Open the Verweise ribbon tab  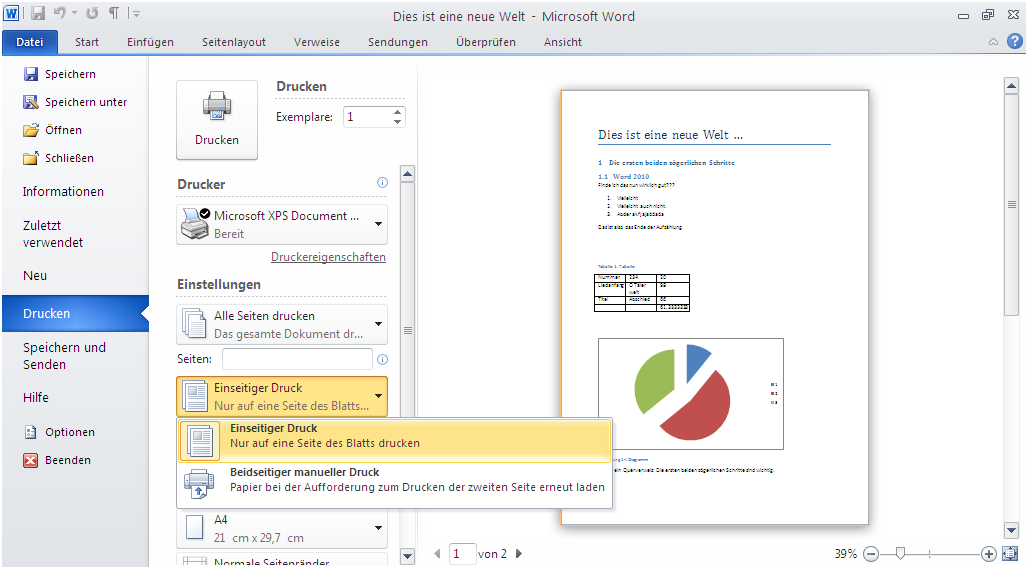[317, 42]
